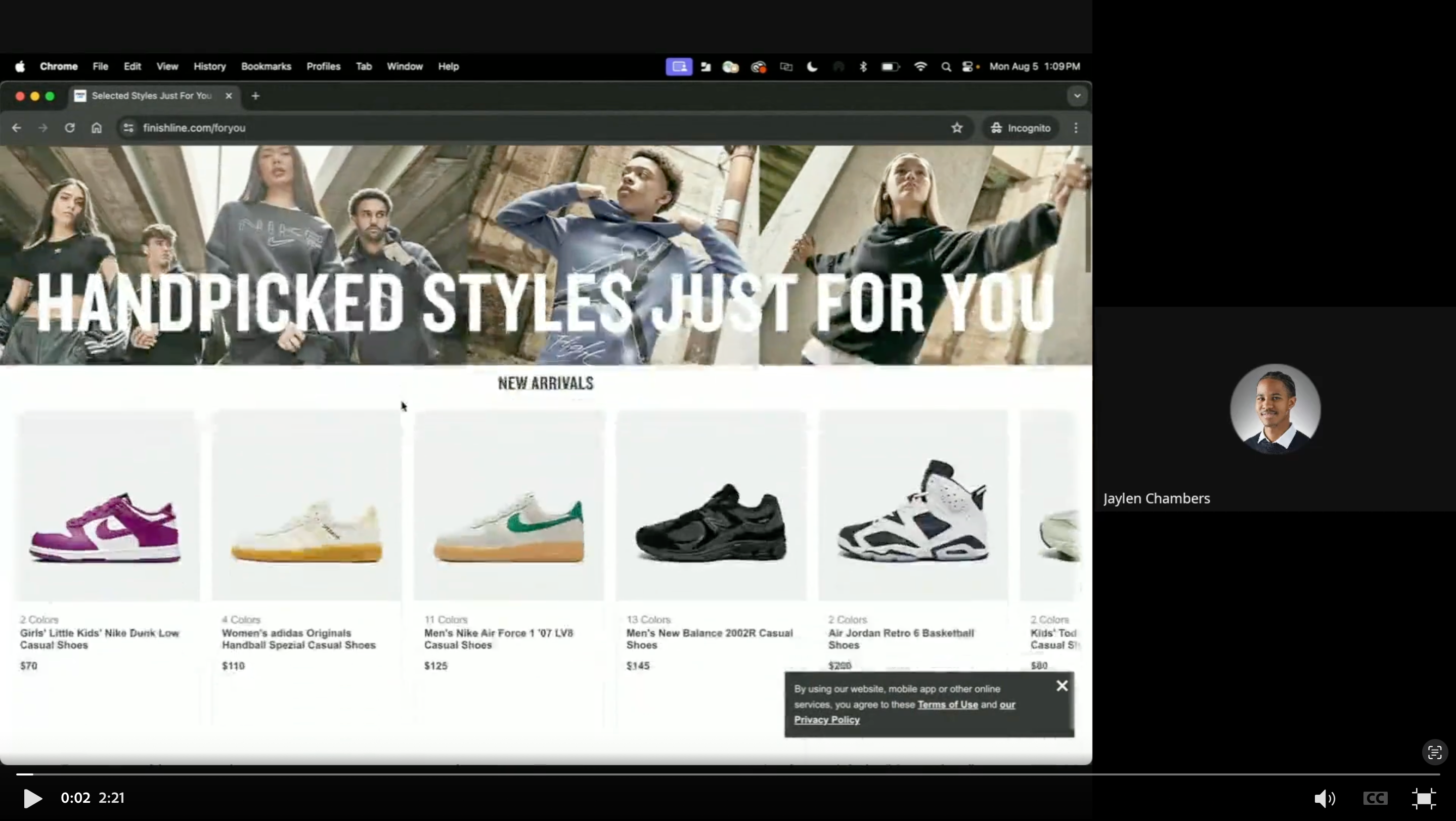Close the Selected Styles Just For You tab
Viewport: 1456px width, 821px height.
point(229,96)
